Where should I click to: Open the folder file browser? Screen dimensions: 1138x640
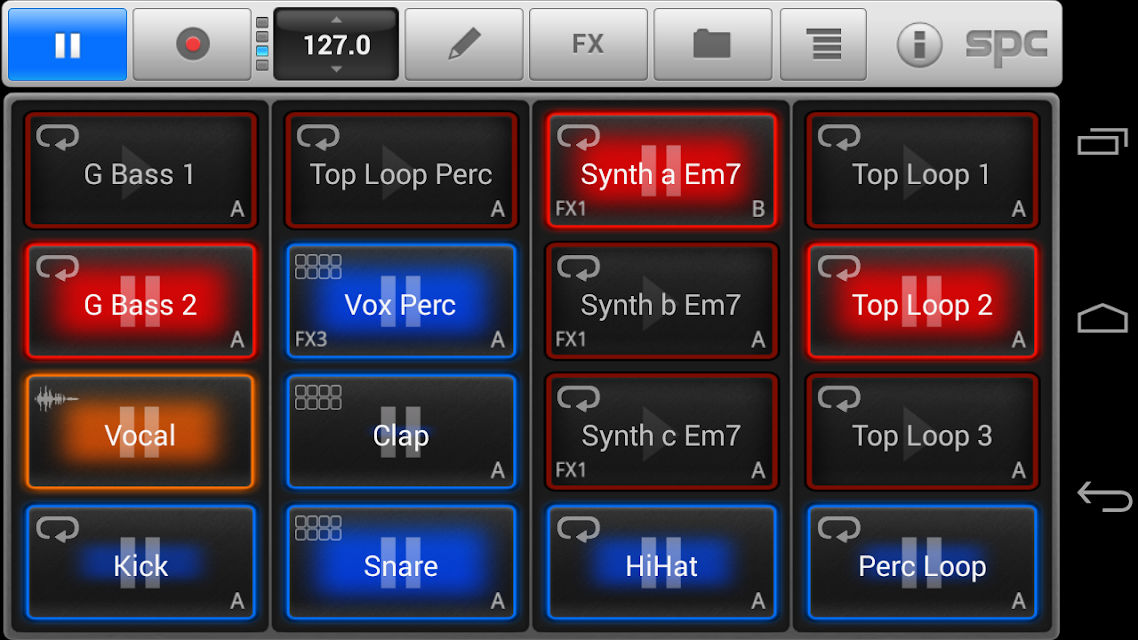coord(712,44)
